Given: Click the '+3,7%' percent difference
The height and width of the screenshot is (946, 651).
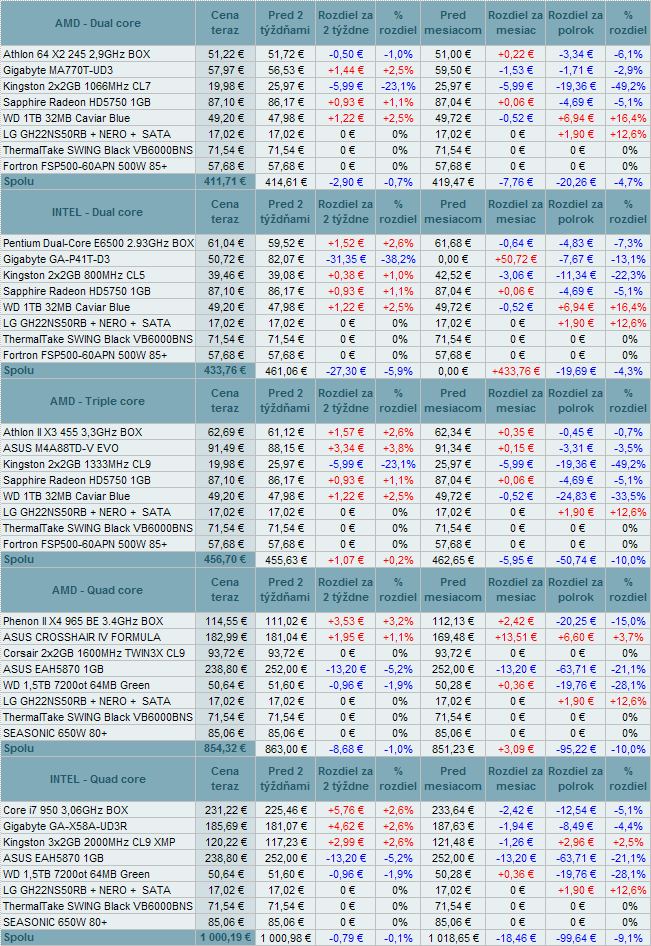Looking at the screenshot, I should pyautogui.click(x=629, y=637).
